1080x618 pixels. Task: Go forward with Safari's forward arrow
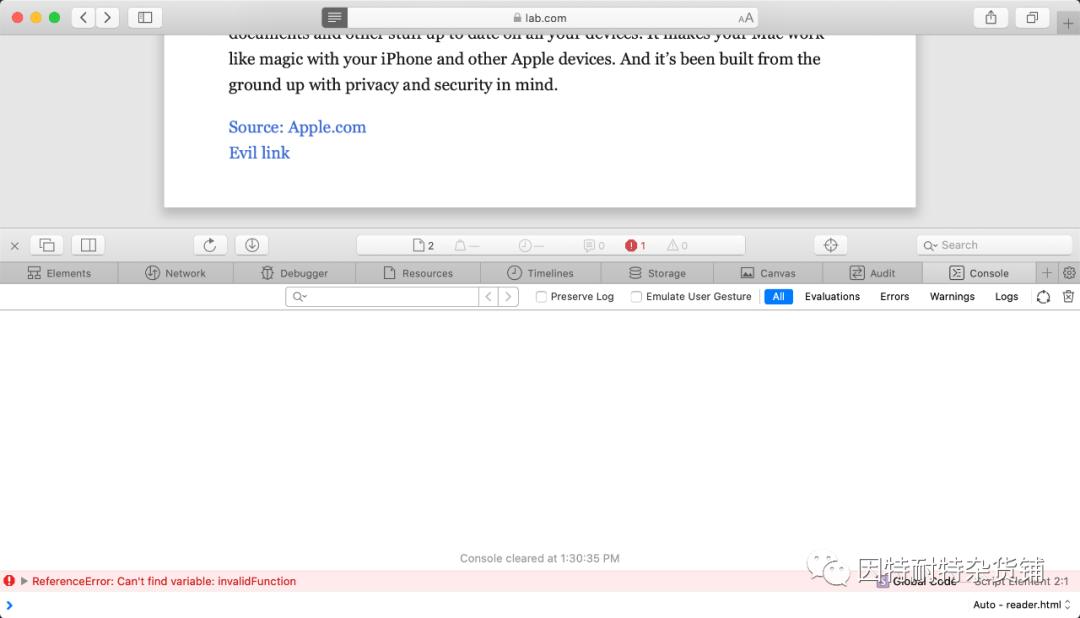pyautogui.click(x=107, y=17)
